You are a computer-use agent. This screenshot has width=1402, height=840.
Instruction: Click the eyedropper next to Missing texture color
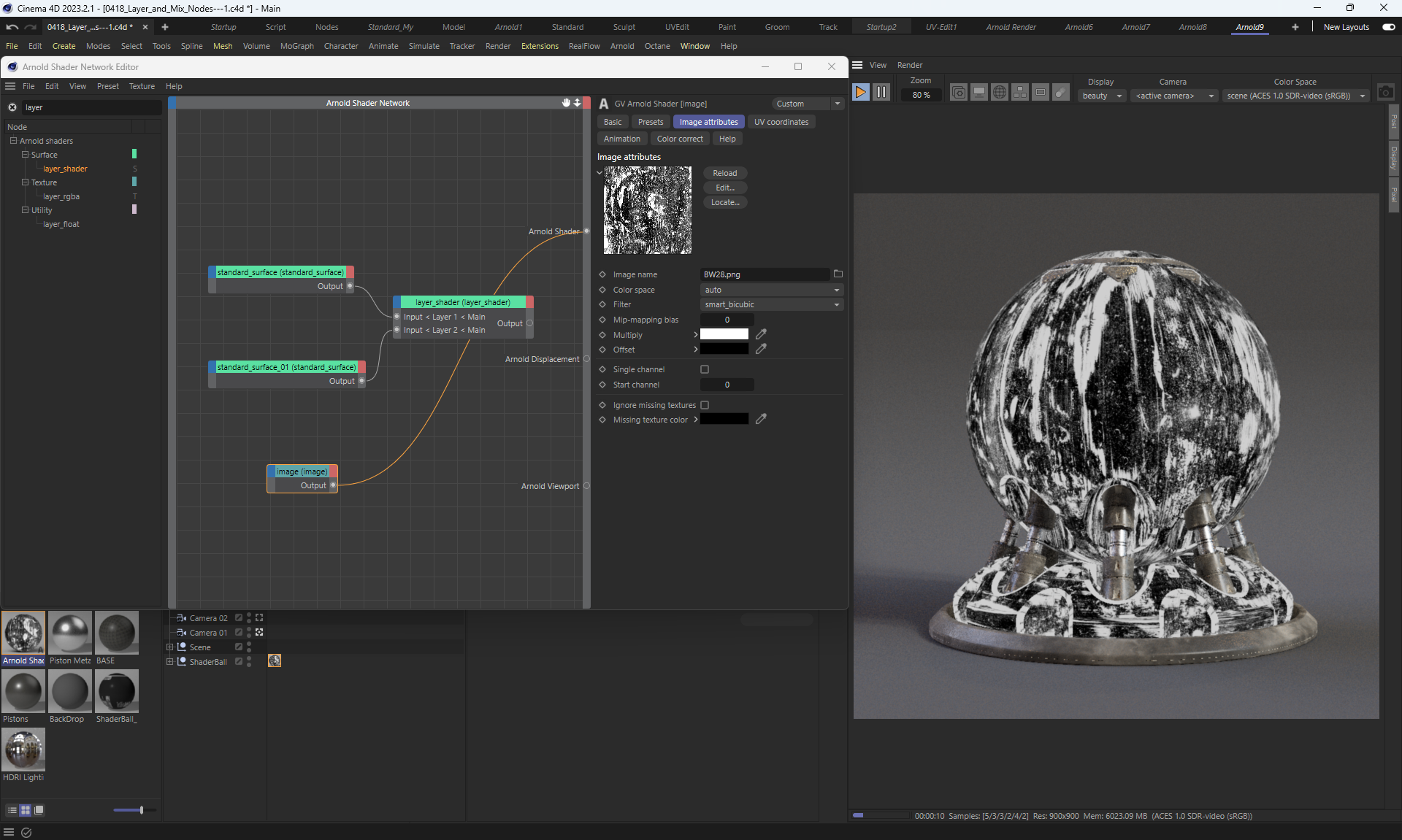(x=761, y=419)
